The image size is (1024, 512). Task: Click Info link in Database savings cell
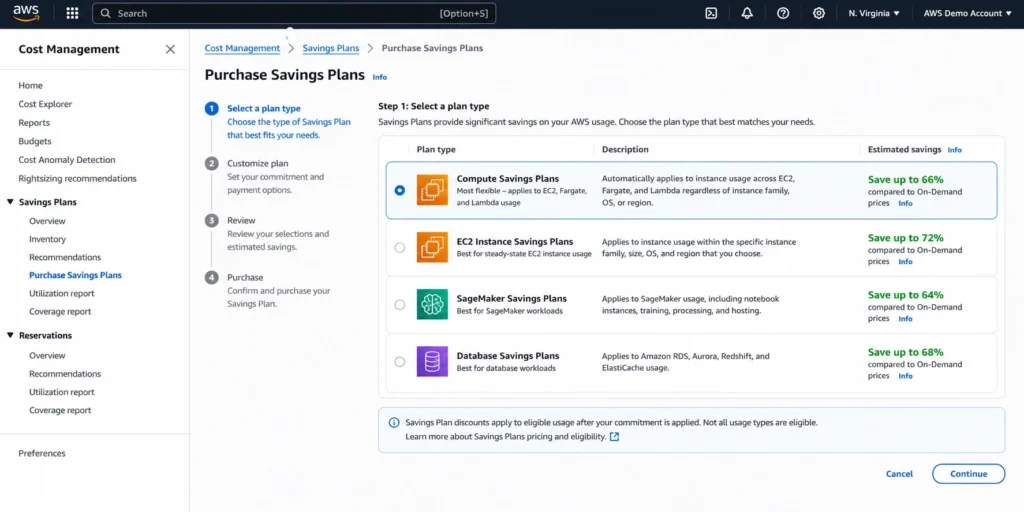[905, 376]
